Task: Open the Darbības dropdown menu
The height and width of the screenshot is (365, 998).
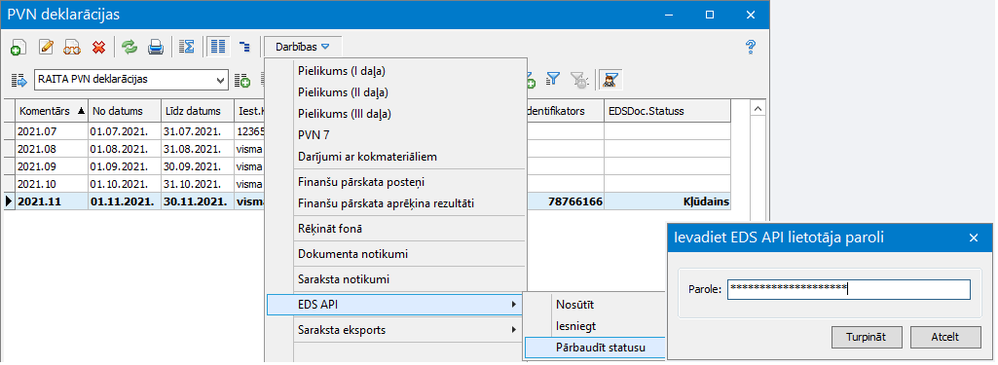Action: click(x=303, y=47)
